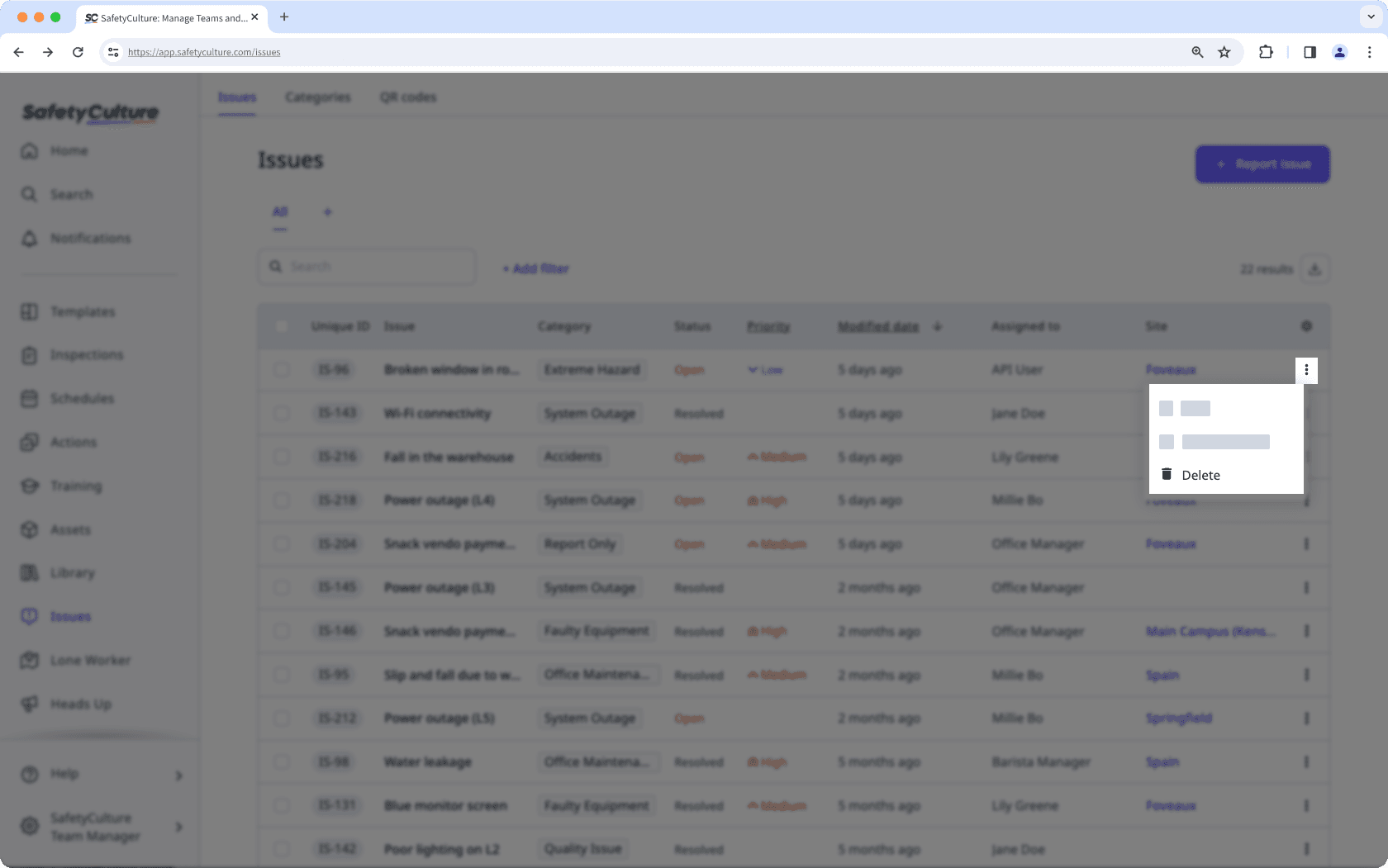Image resolution: width=1388 pixels, height=868 pixels.
Task: Click Delete in the context menu
Action: (1200, 475)
